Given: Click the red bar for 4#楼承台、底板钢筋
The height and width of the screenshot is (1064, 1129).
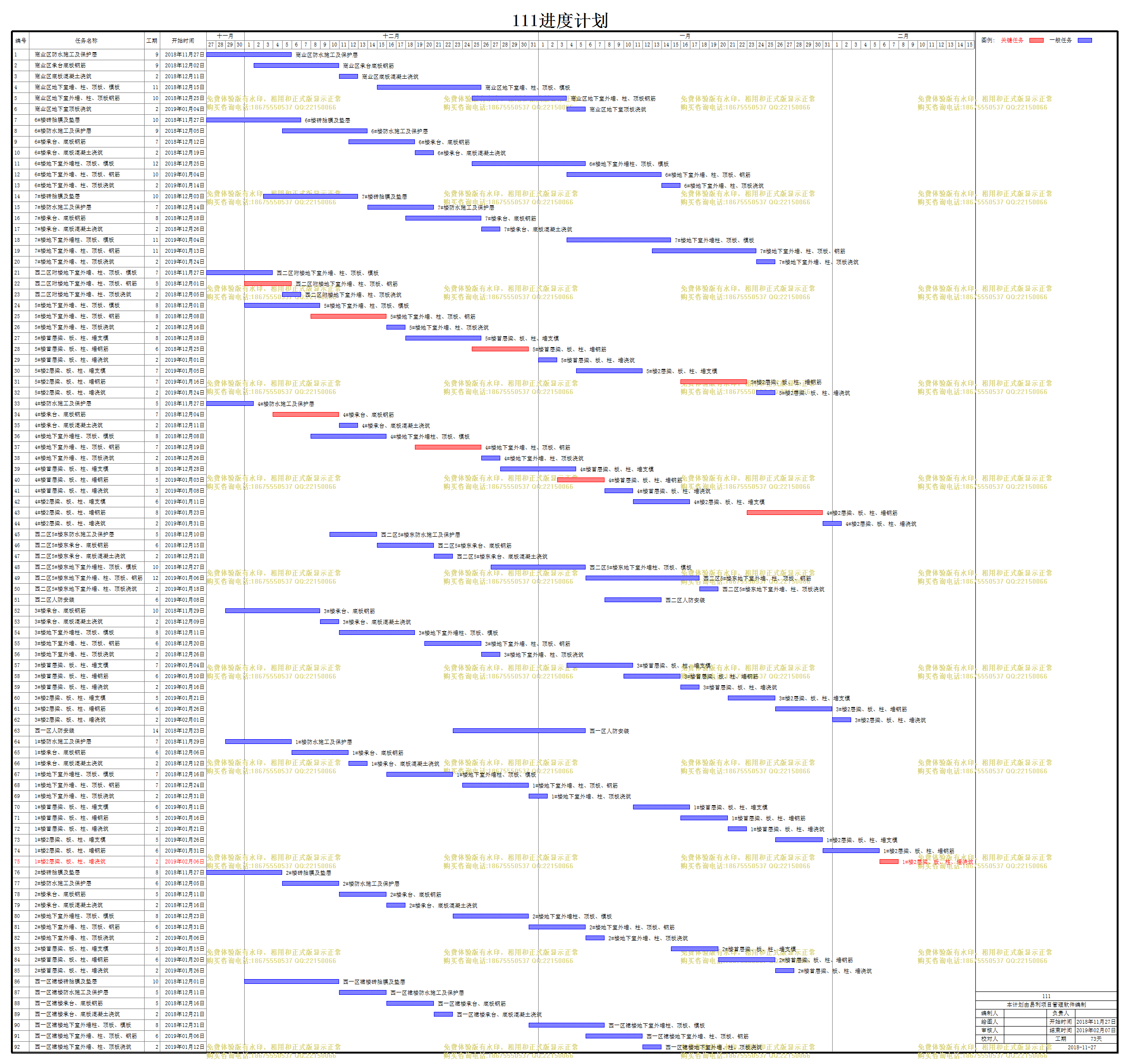Looking at the screenshot, I should tap(305, 414).
